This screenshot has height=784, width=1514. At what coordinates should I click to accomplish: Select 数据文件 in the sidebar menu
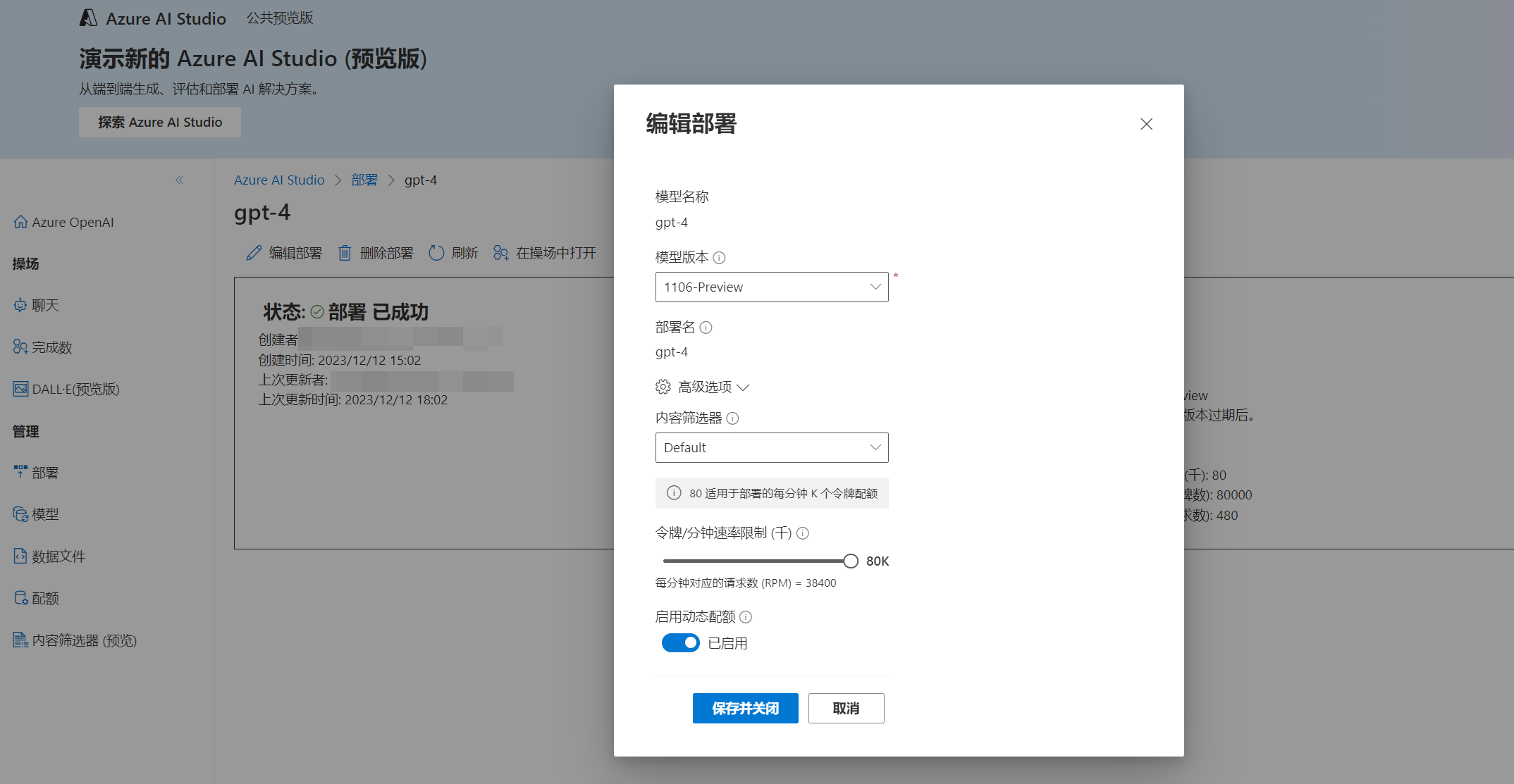[x=59, y=556]
